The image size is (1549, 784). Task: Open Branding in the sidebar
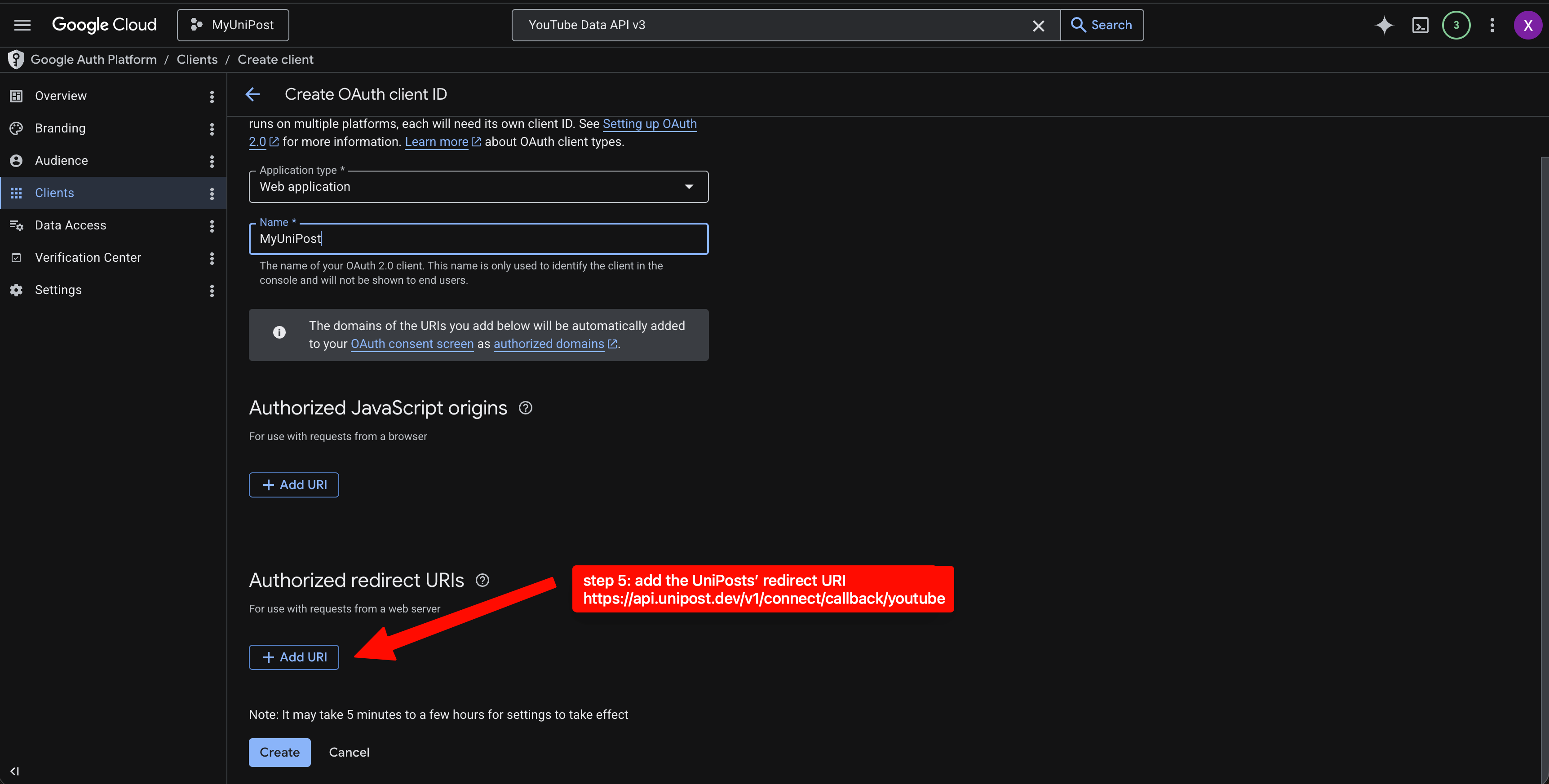point(60,129)
